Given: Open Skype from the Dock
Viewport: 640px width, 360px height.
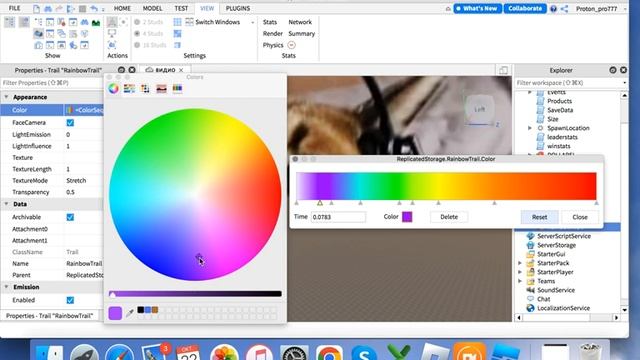Looking at the screenshot, I should click(364, 353).
